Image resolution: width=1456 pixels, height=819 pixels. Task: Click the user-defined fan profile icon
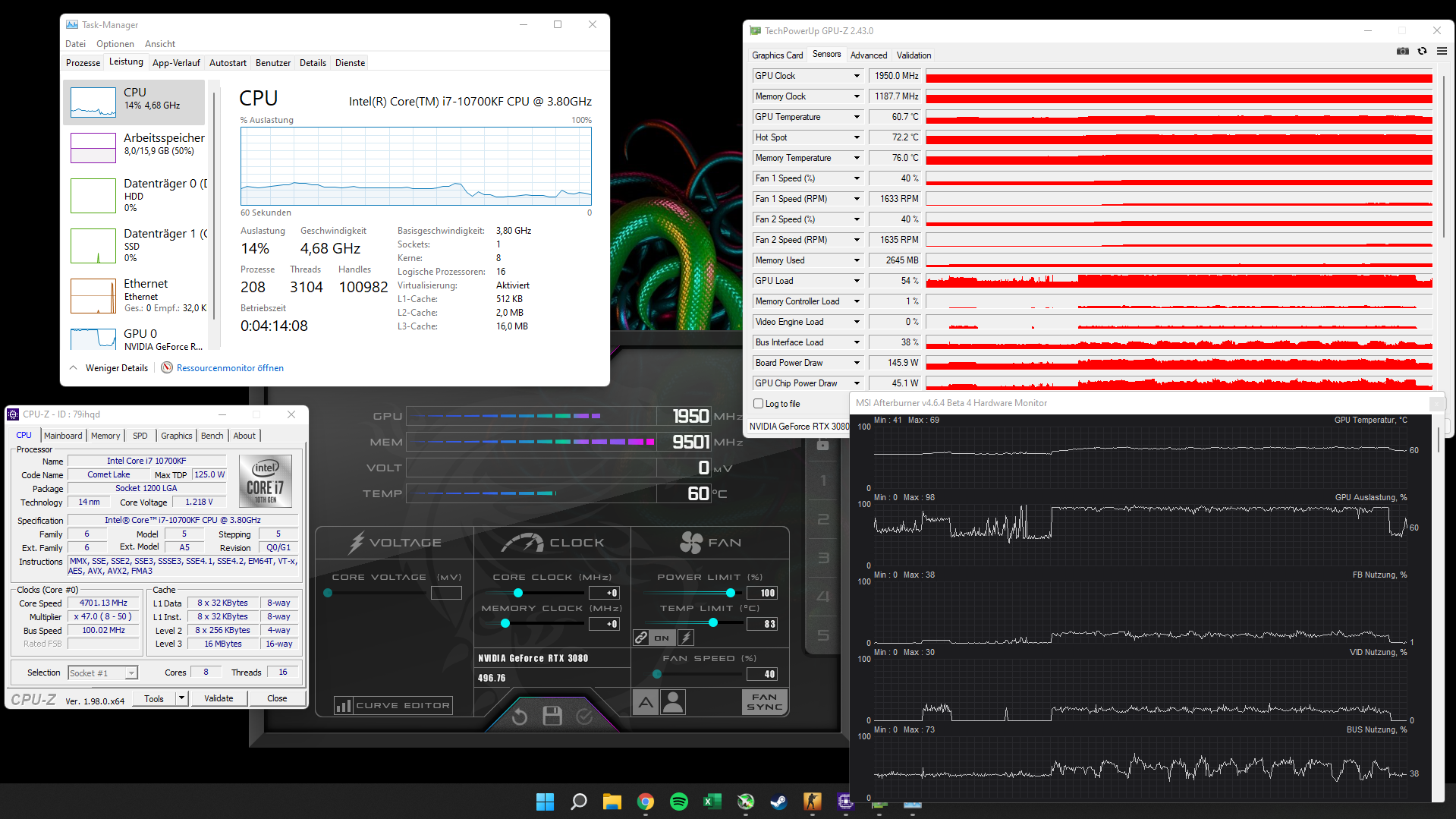(673, 703)
